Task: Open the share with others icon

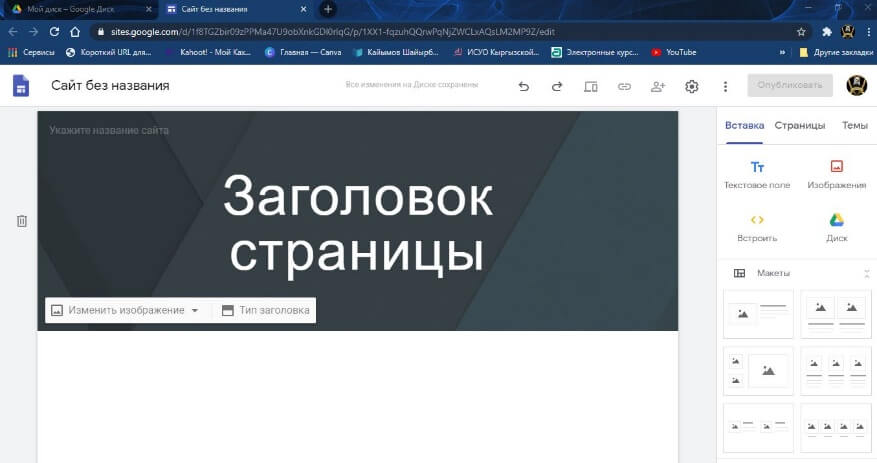Action: pyautogui.click(x=658, y=87)
